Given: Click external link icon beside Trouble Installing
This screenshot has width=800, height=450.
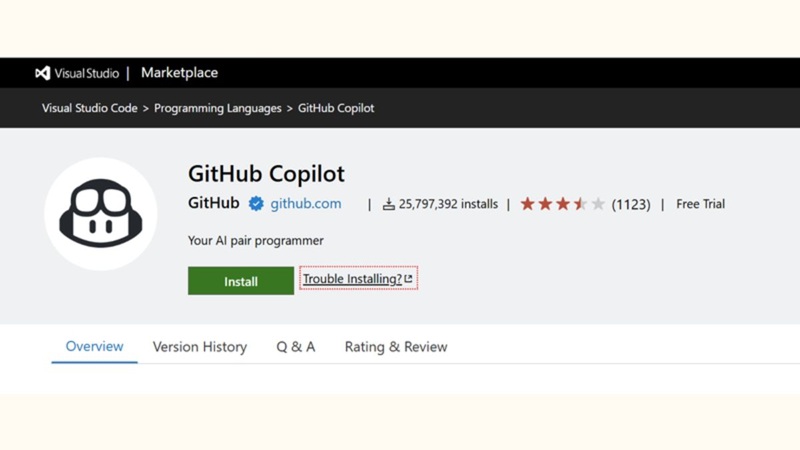Looking at the screenshot, I should pos(408,279).
